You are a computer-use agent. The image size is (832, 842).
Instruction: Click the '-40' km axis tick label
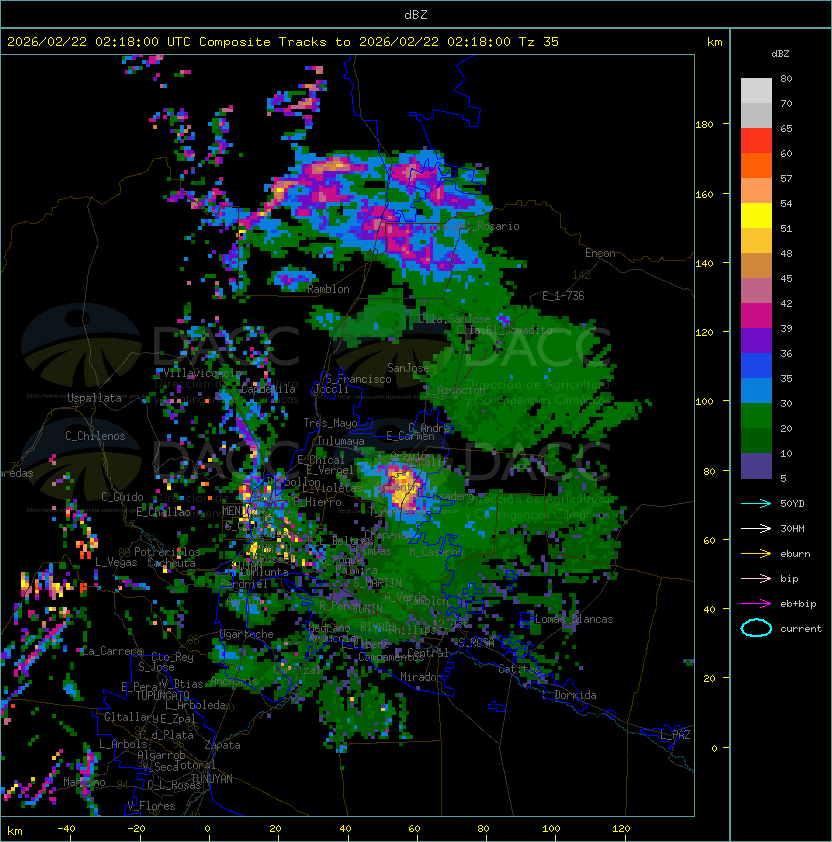pyautogui.click(x=66, y=829)
